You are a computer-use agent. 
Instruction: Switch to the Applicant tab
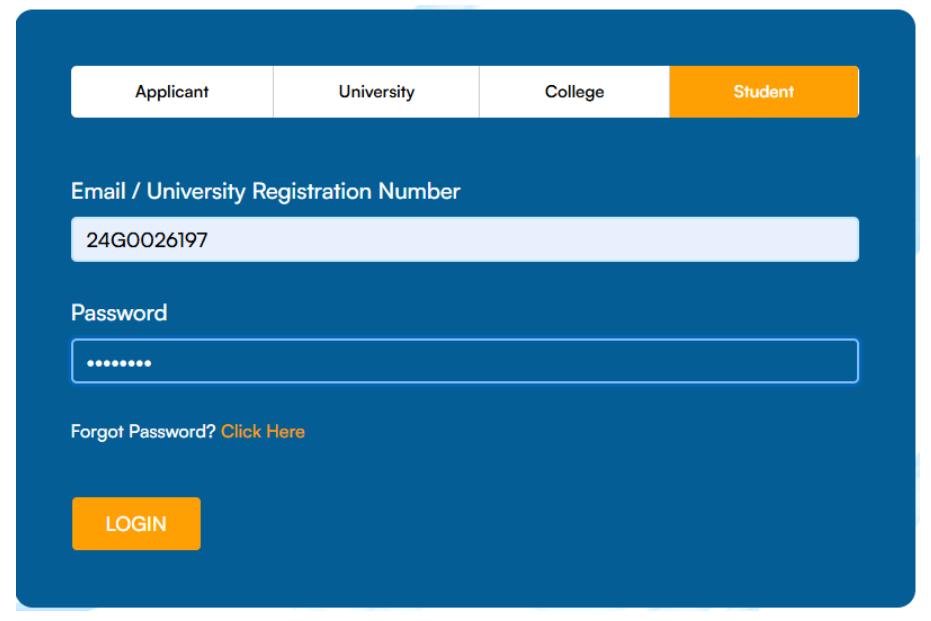(172, 92)
